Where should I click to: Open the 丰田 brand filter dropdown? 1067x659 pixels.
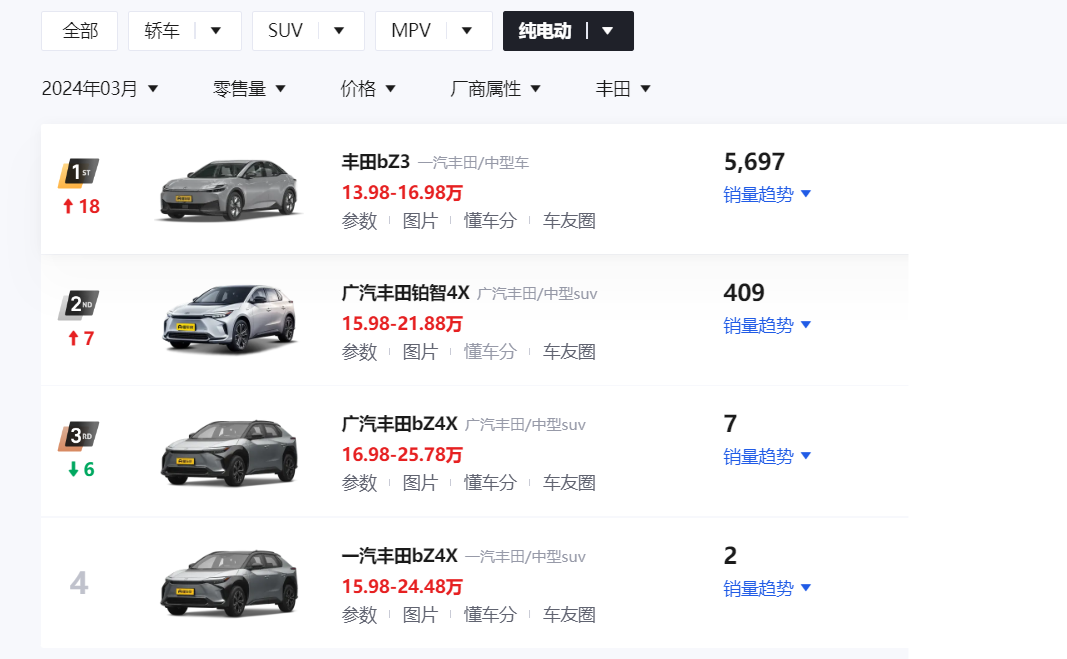[x=623, y=89]
